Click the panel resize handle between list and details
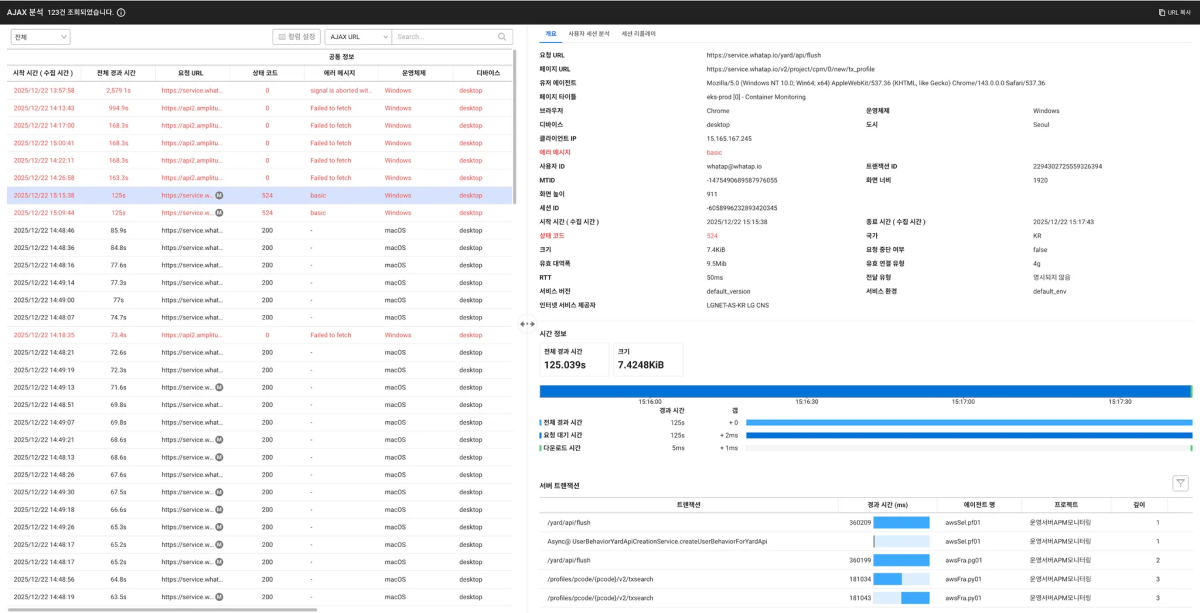1200x613 pixels. tap(526, 324)
